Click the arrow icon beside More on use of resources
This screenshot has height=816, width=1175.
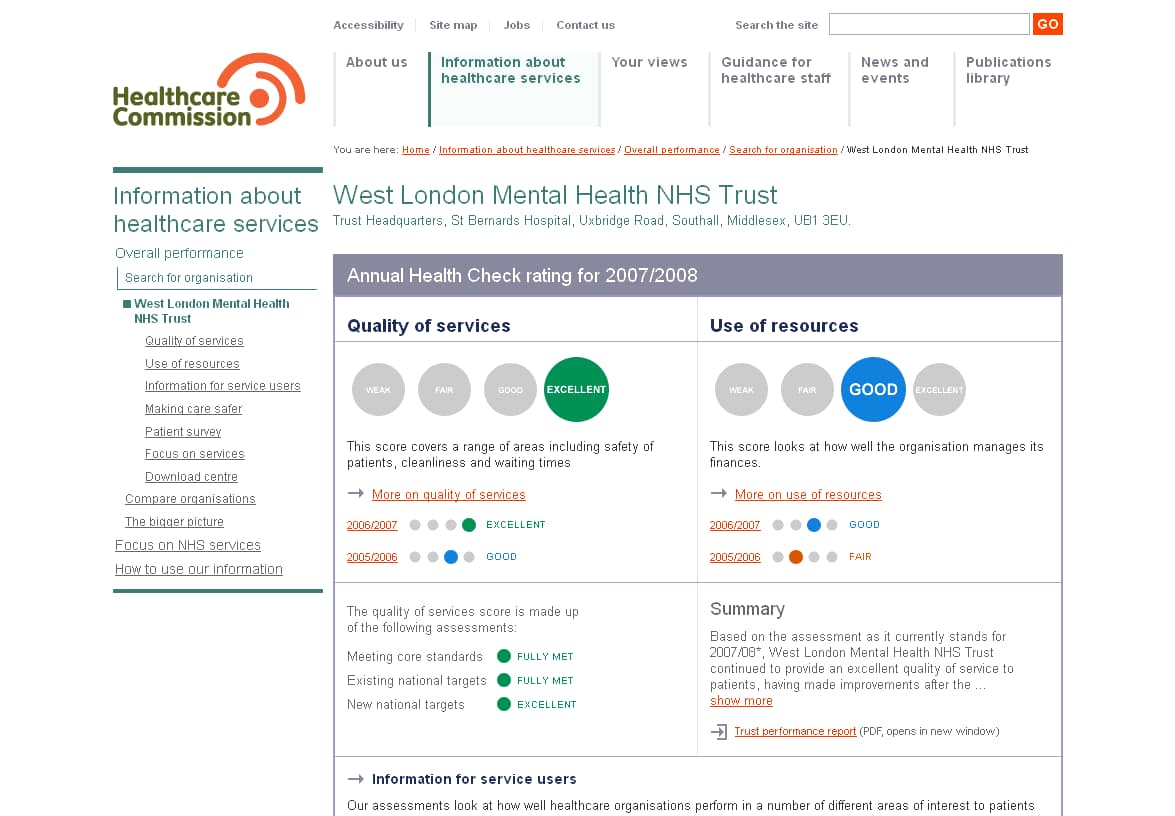(718, 494)
